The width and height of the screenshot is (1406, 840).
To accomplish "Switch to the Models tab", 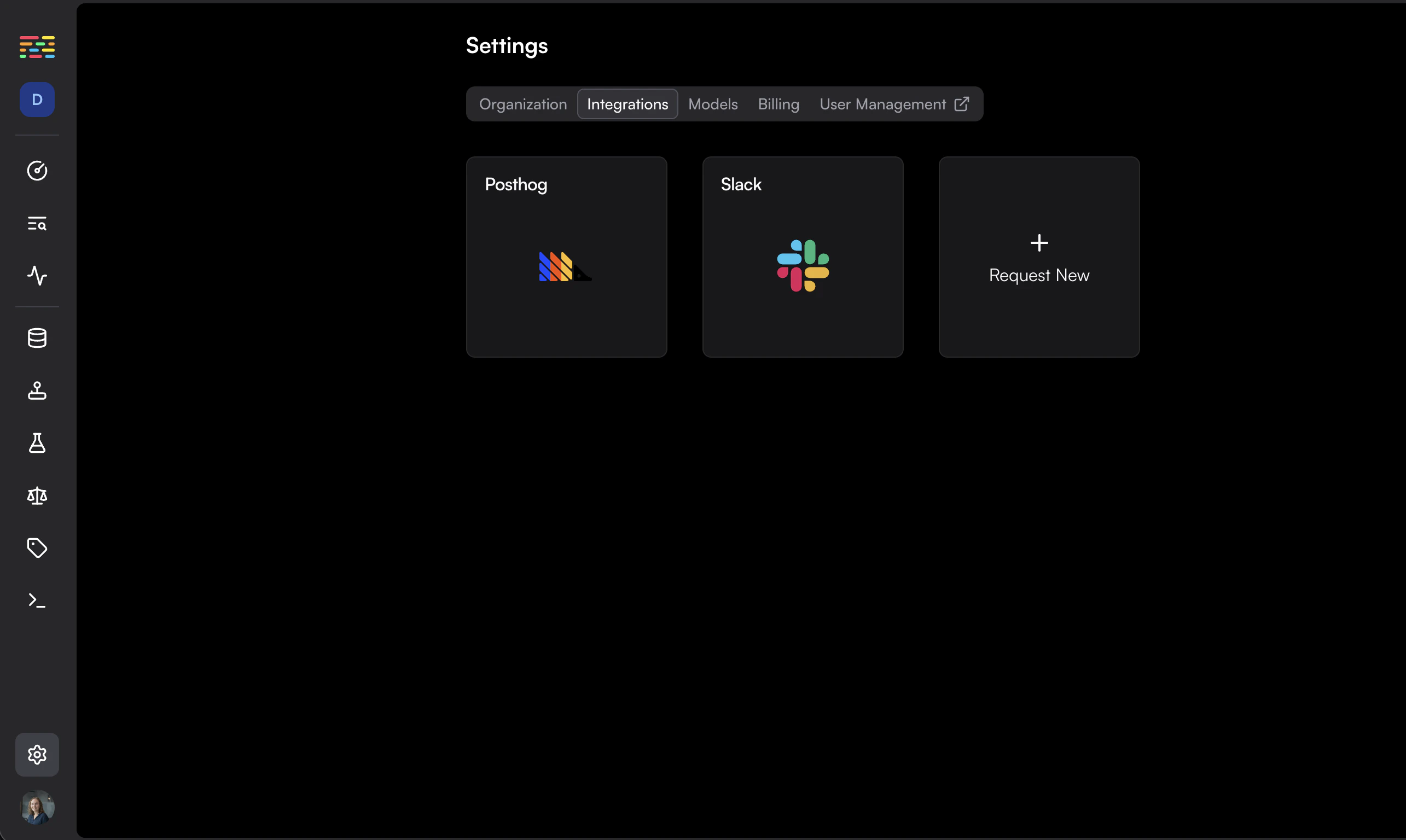I will tap(713, 104).
